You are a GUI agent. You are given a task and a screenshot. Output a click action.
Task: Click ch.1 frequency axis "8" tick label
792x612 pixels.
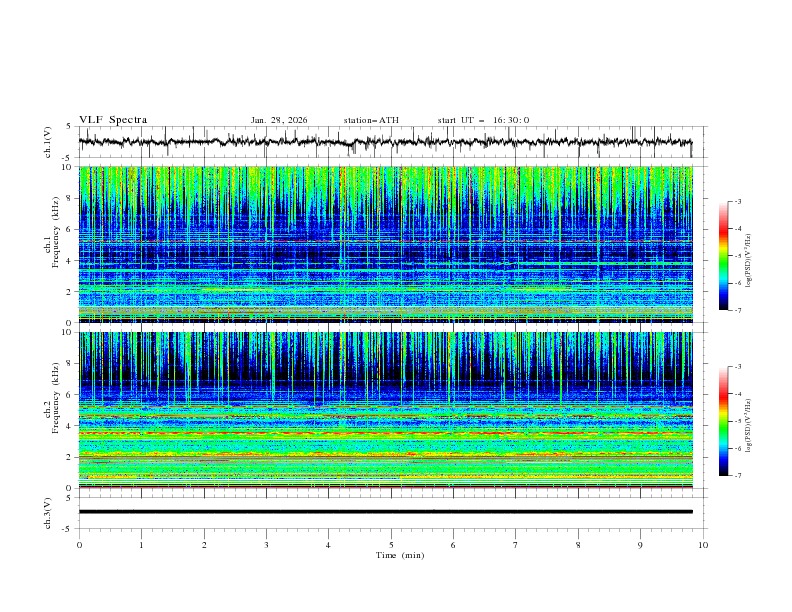tap(70, 198)
